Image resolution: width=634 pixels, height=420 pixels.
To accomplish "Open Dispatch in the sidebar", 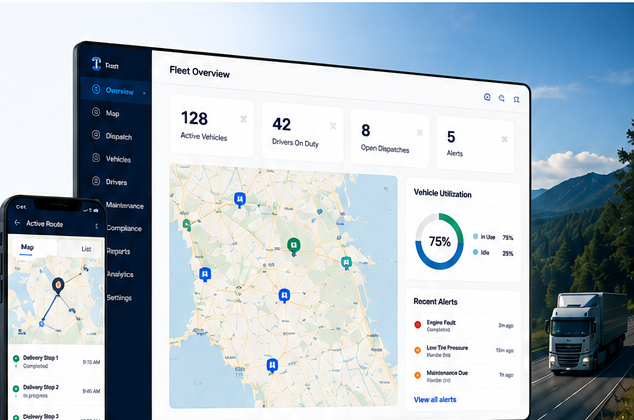I will tap(116, 136).
